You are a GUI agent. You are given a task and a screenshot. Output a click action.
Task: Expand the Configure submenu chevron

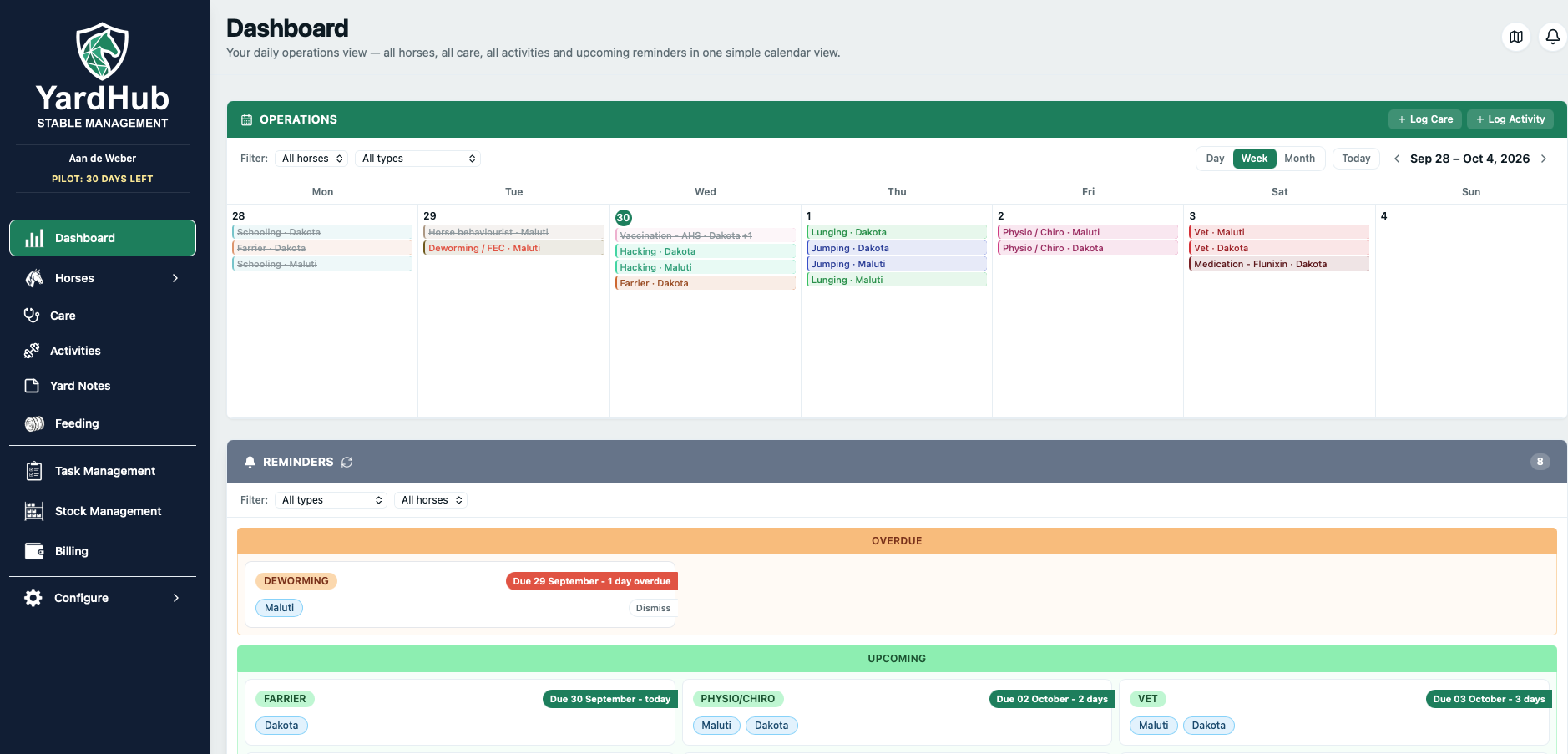pos(175,598)
